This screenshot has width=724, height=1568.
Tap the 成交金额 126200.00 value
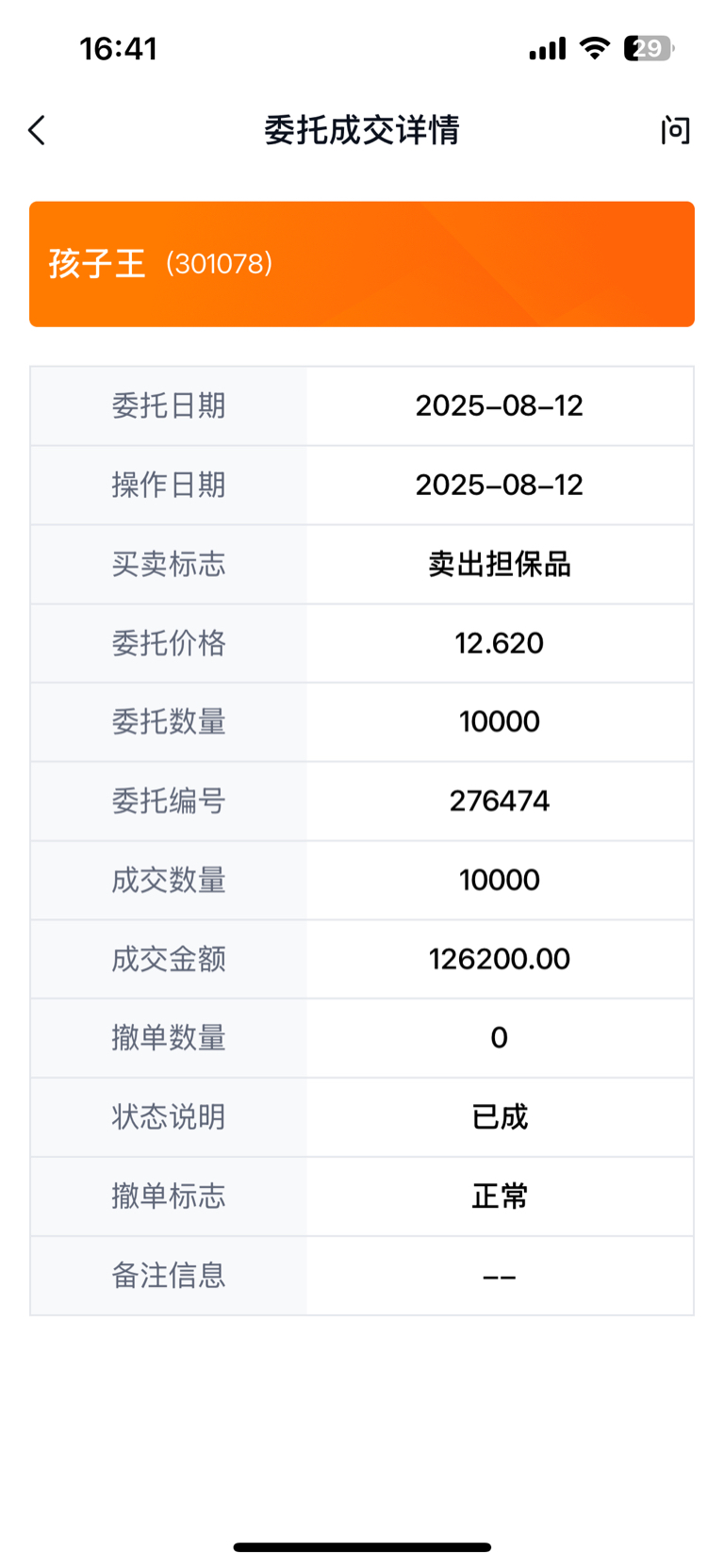500,959
